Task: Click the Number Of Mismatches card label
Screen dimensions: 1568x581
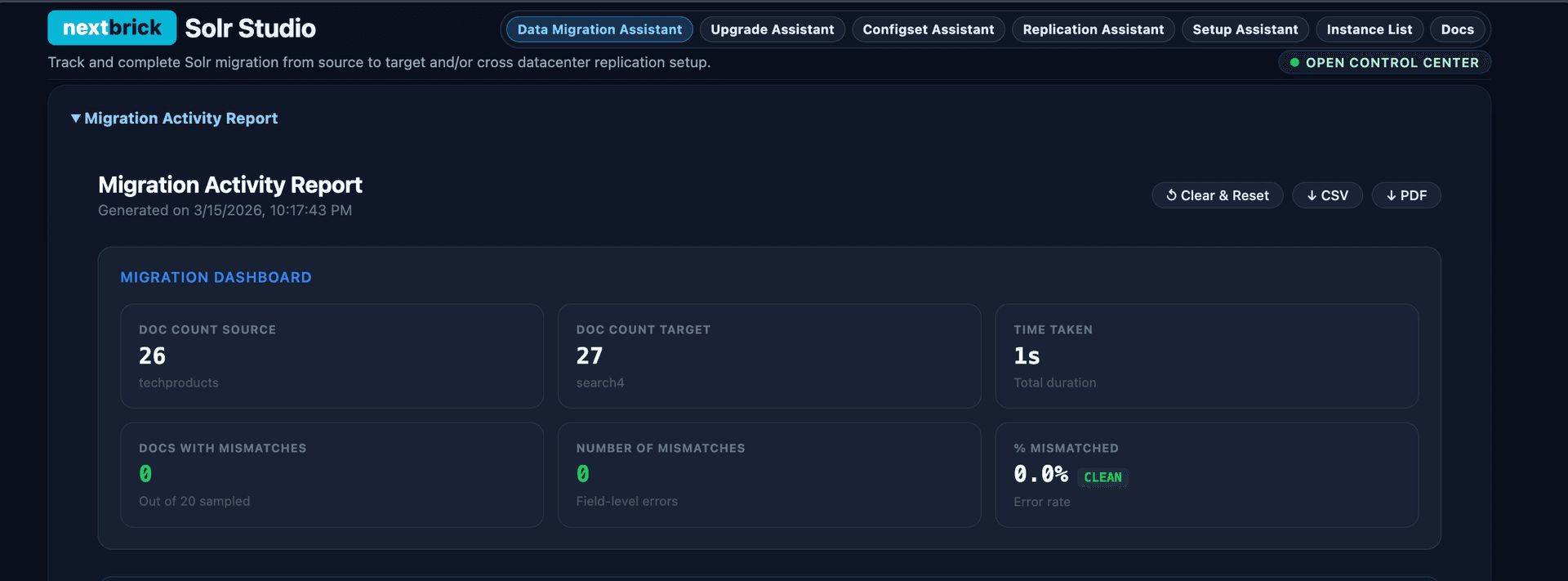Action: pyautogui.click(x=661, y=449)
